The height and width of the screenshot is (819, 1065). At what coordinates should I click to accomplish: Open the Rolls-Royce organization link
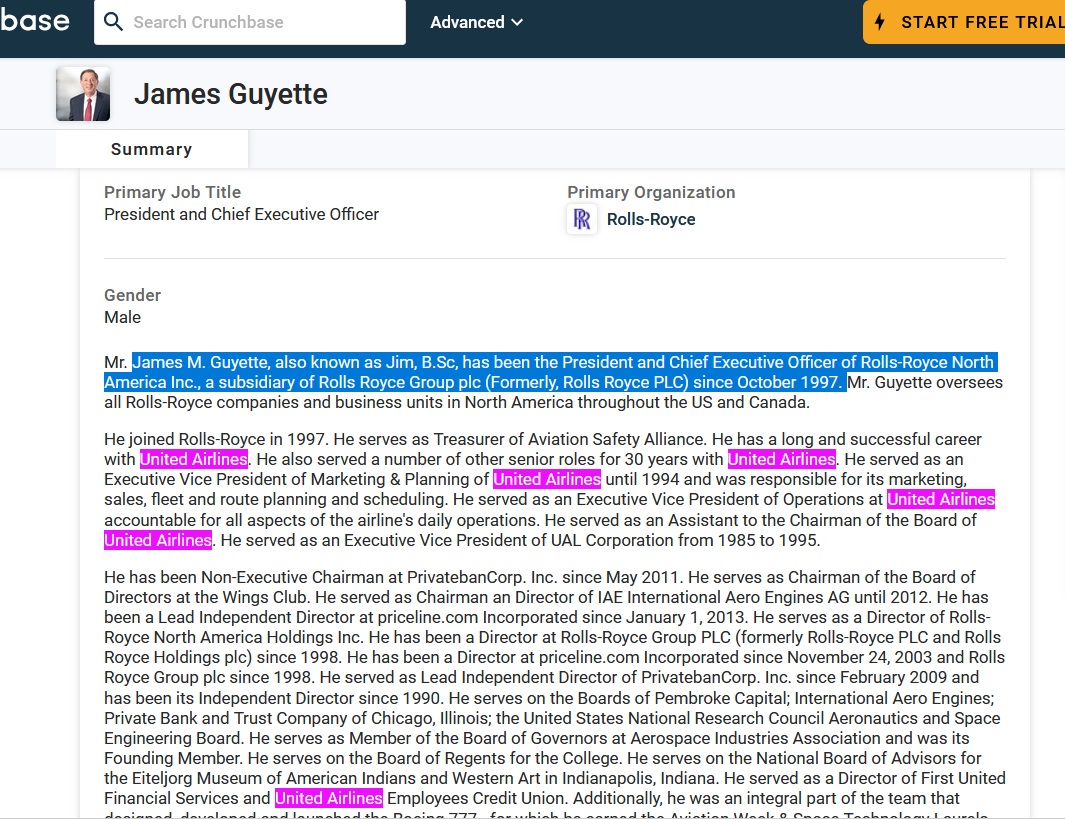click(651, 219)
